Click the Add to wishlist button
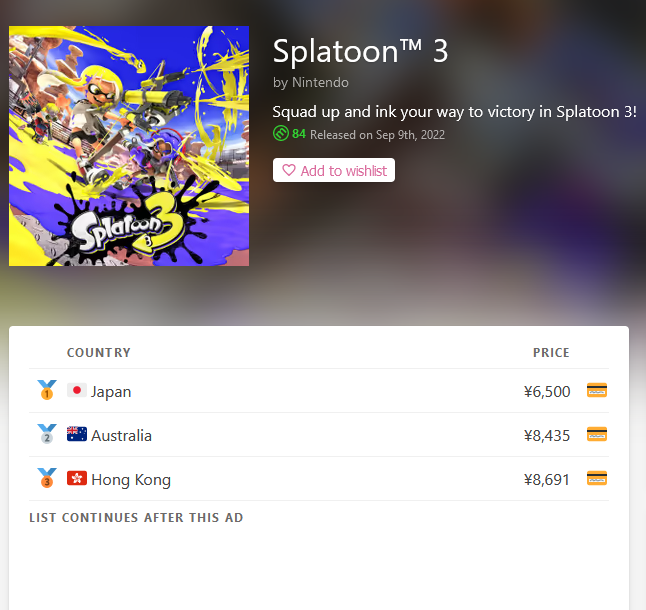The width and height of the screenshot is (646, 610). click(334, 170)
